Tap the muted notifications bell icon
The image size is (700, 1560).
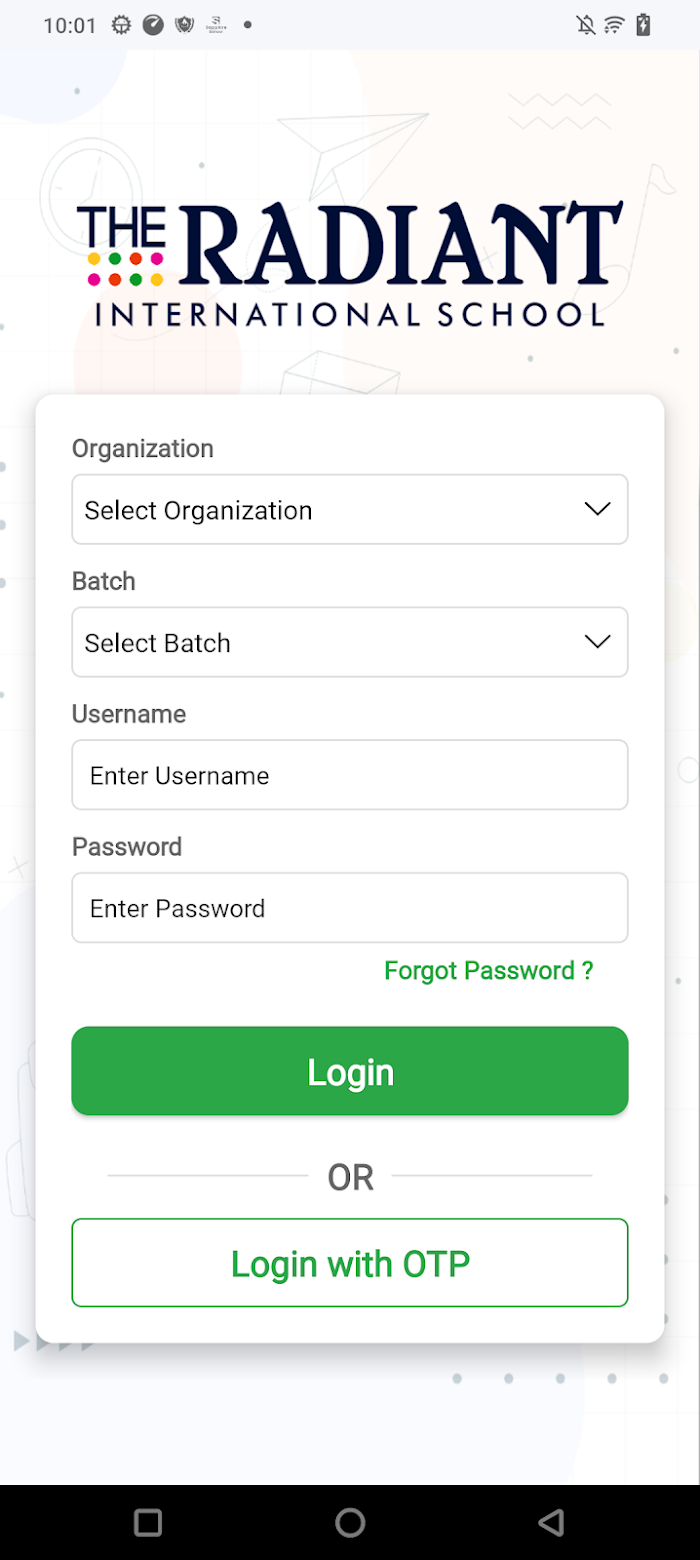(586, 25)
